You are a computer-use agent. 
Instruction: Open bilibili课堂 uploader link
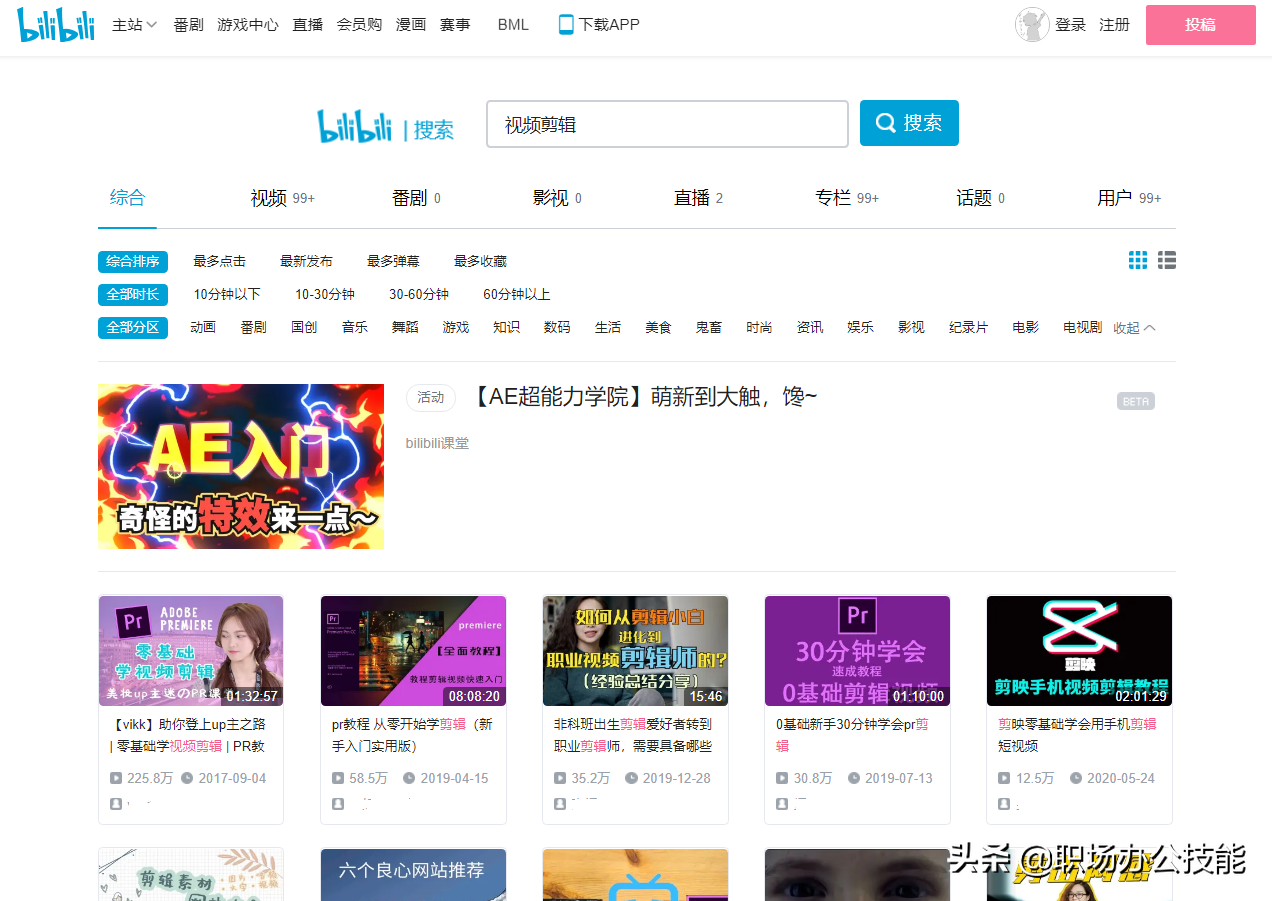click(437, 443)
